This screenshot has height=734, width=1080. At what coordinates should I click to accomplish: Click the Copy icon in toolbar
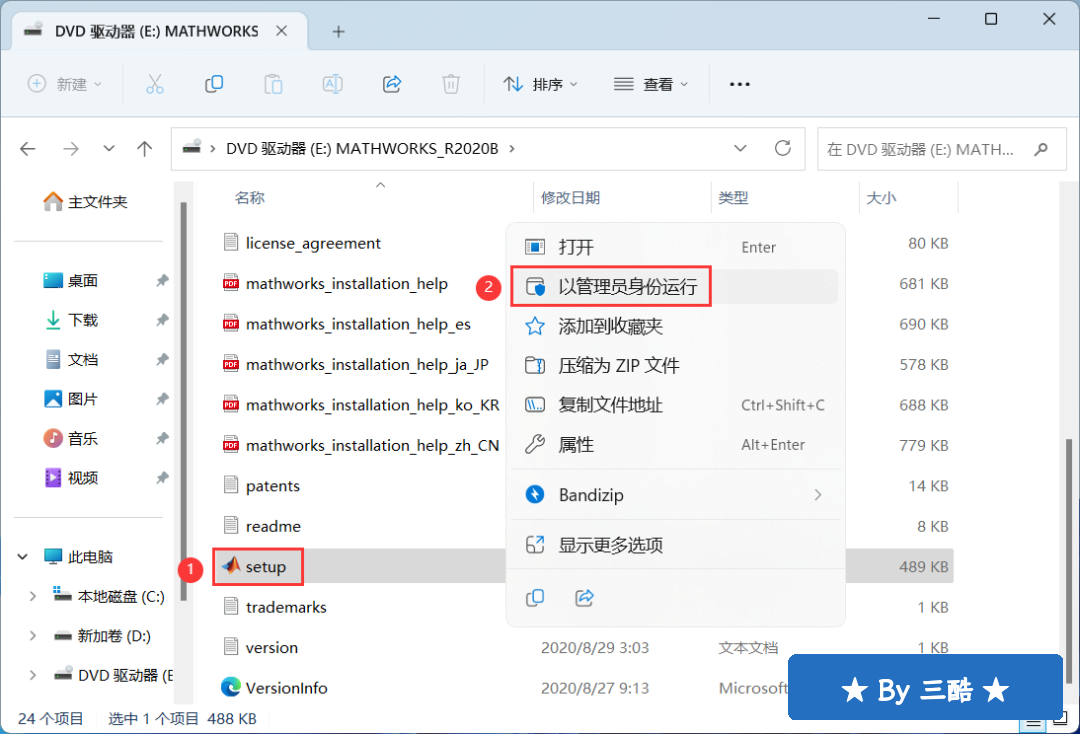(214, 84)
